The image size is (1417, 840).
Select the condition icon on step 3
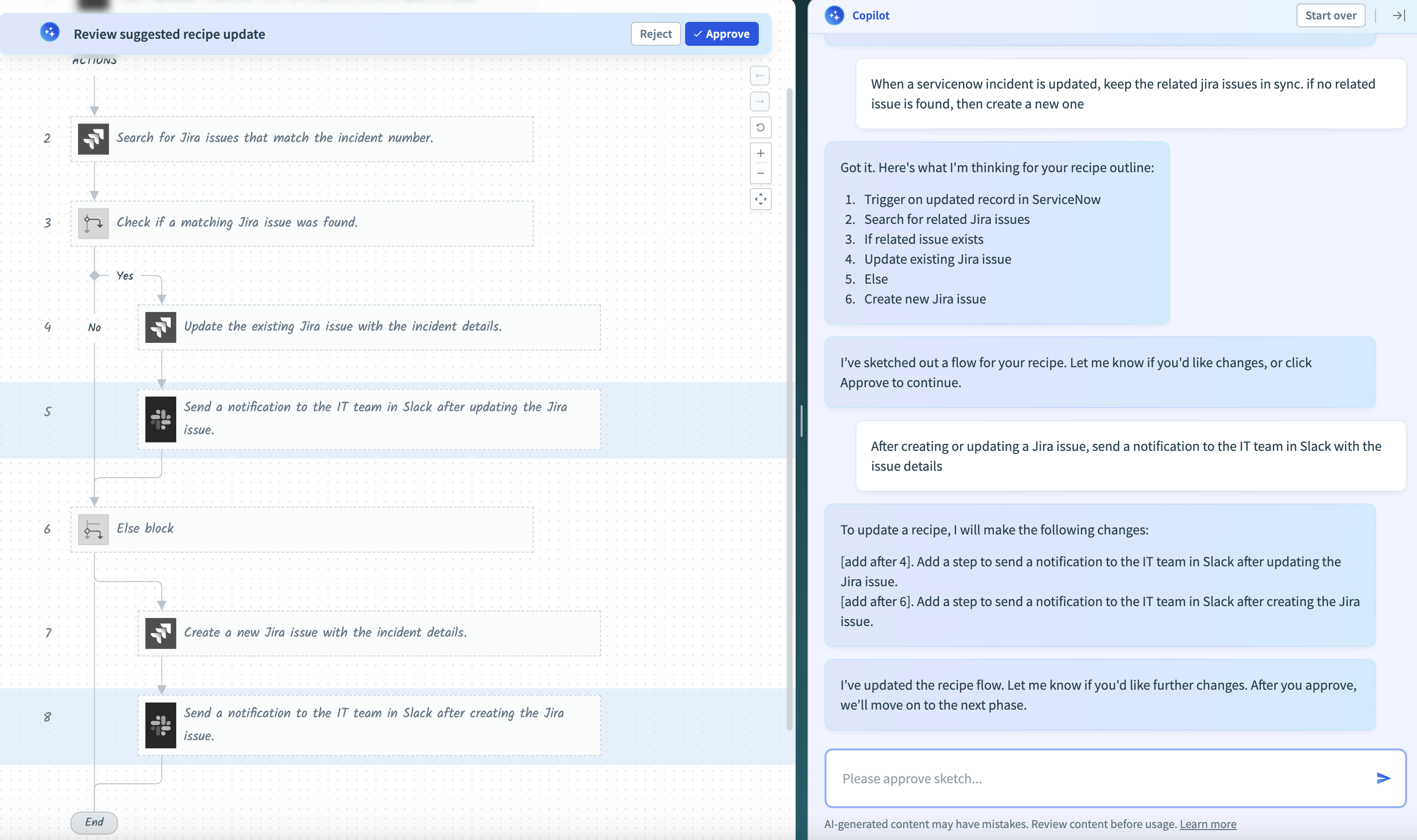(x=94, y=222)
